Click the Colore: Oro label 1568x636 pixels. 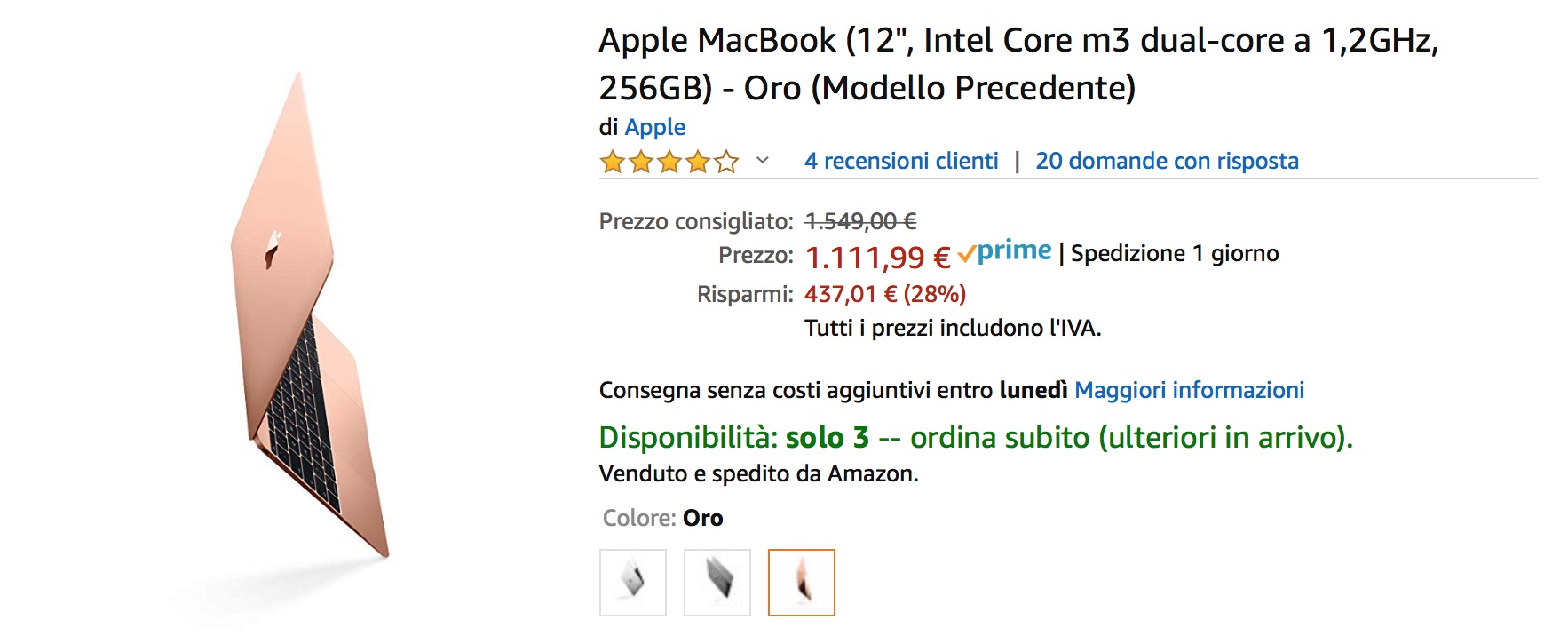(662, 518)
